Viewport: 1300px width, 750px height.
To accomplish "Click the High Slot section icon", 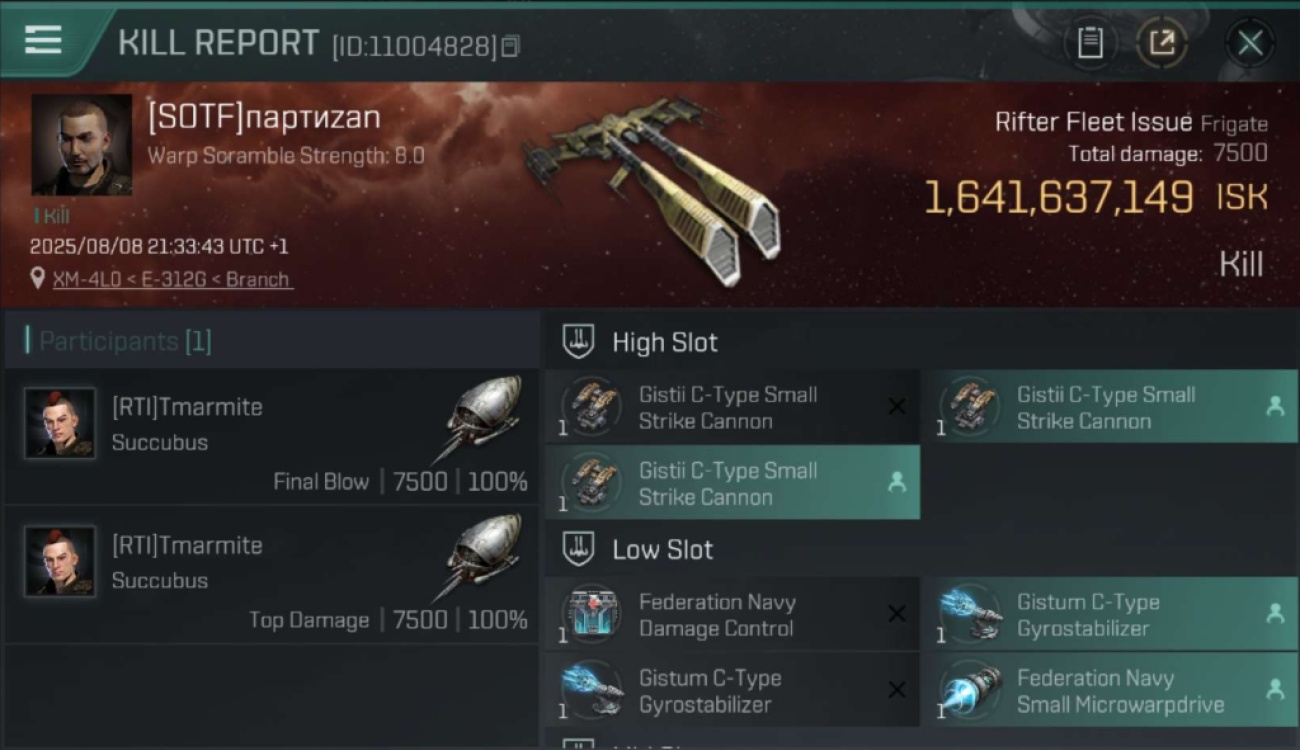I will [579, 341].
